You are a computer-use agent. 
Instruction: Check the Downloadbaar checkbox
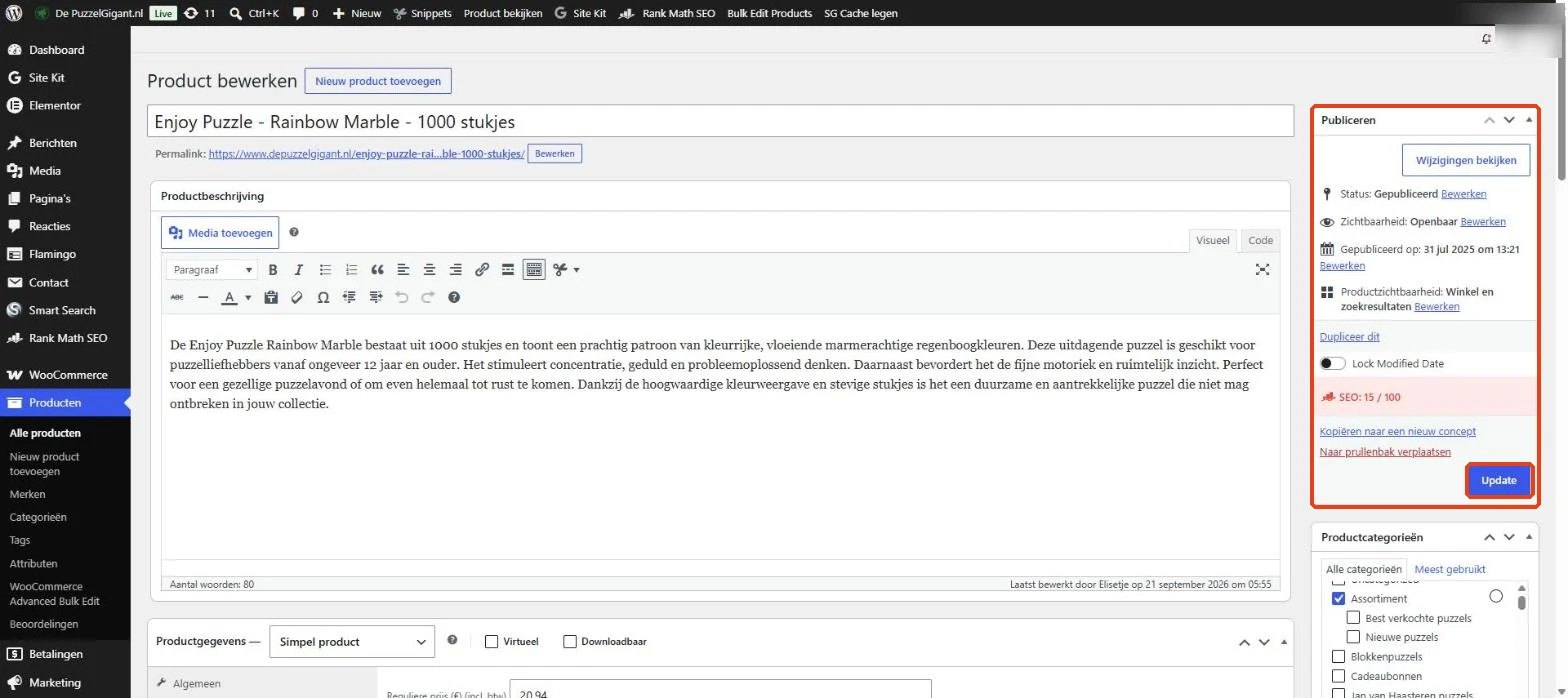pyautogui.click(x=570, y=641)
